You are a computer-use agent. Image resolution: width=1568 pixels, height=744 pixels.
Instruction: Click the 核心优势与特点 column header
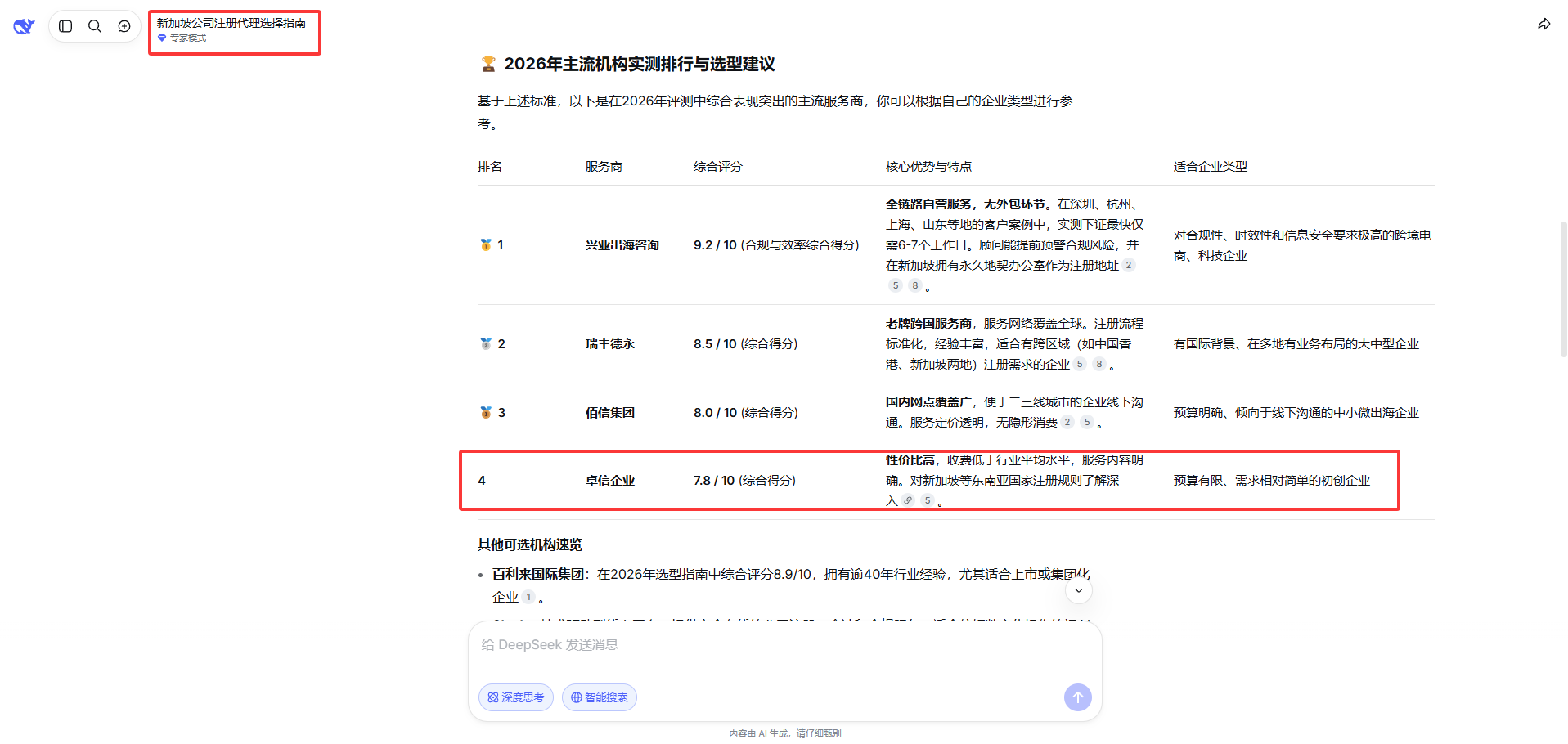928,166
